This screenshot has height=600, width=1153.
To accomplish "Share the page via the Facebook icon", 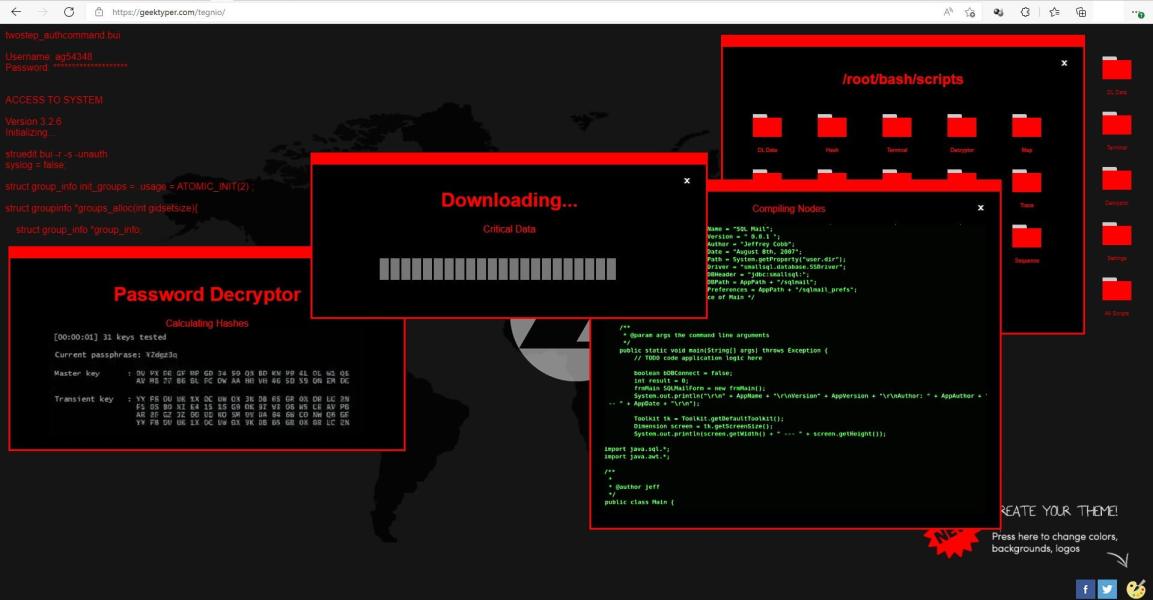I will [x=1085, y=588].
